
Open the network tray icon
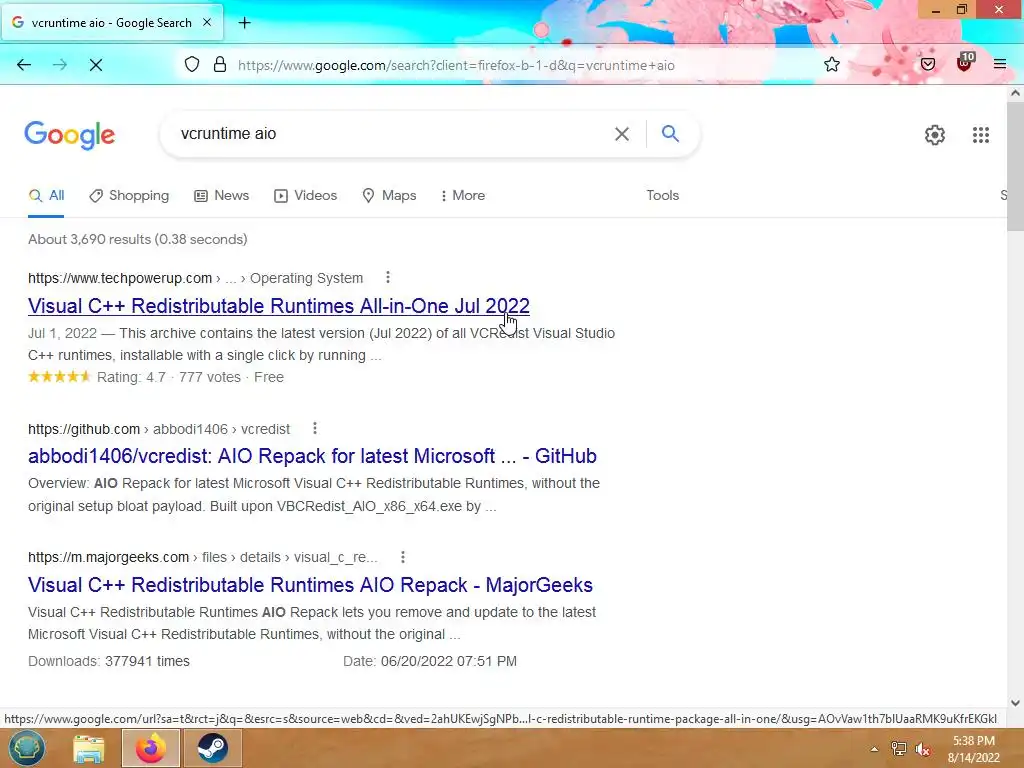point(899,749)
